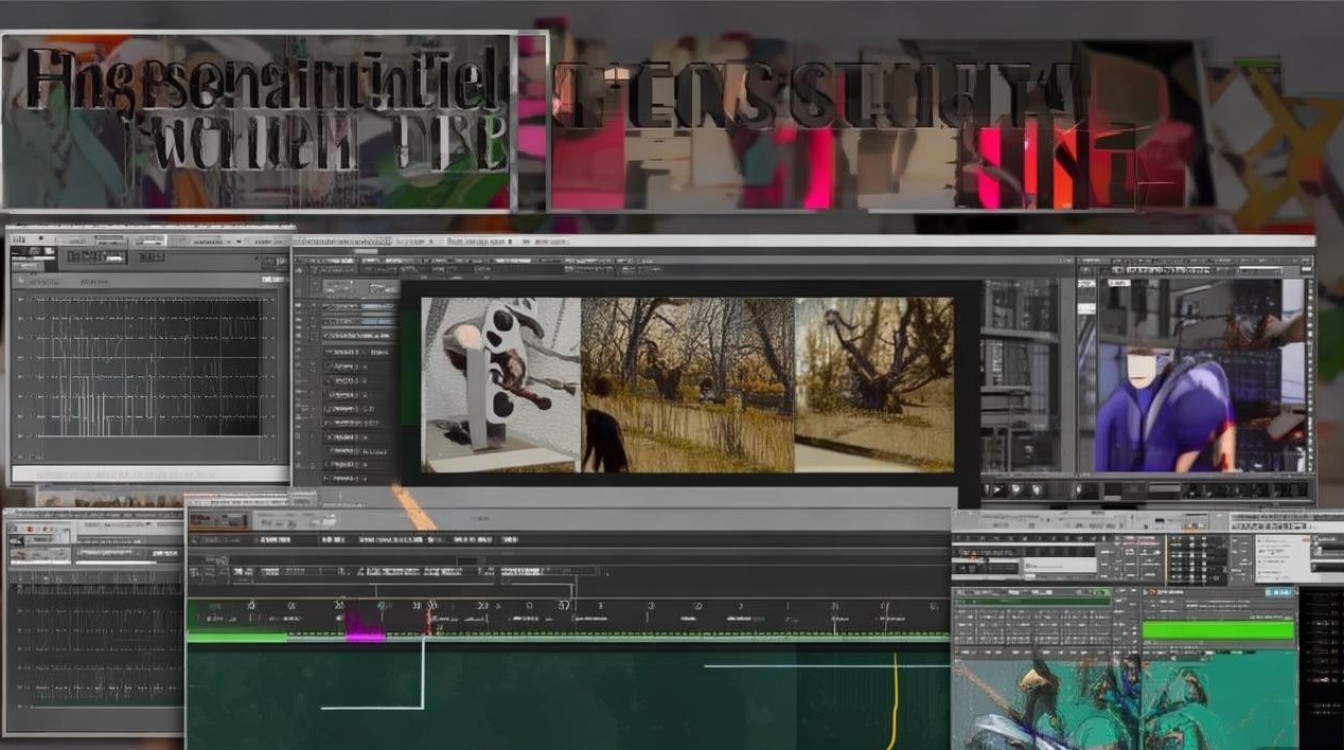Screen dimensions: 1344x750
Task: Select the twisted bare tree image
Action: click(874, 385)
